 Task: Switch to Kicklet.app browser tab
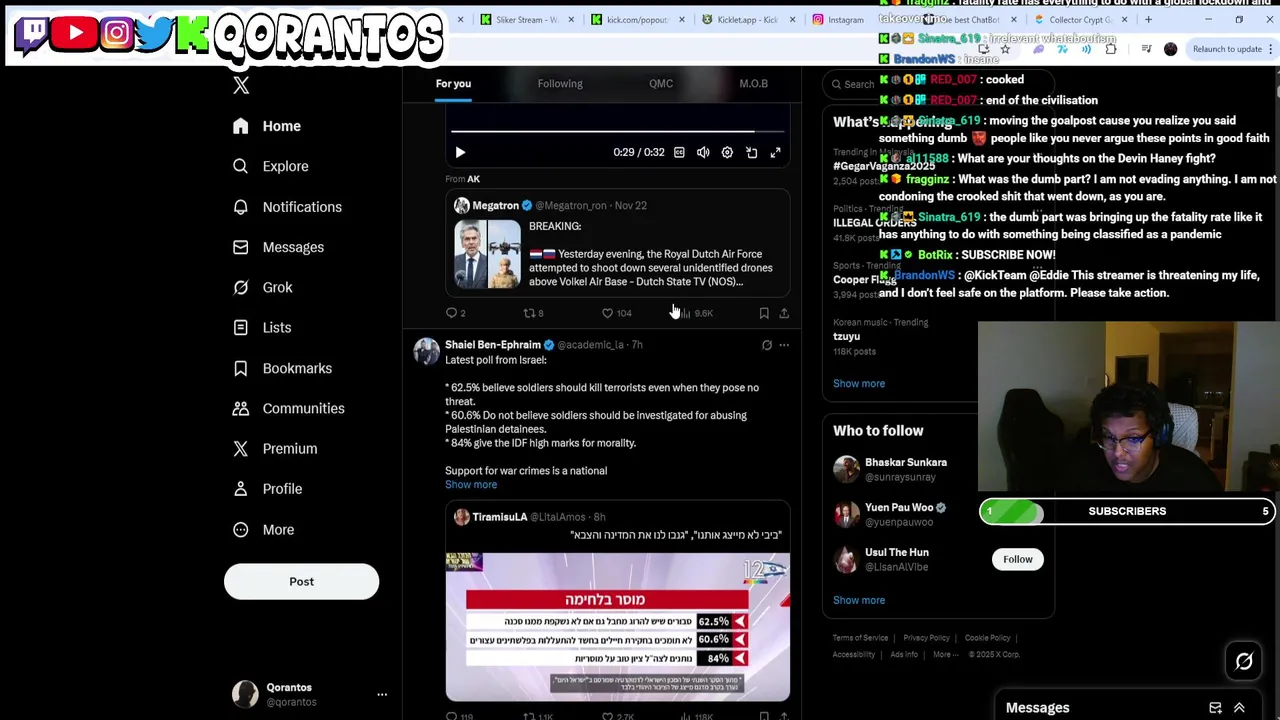click(741, 19)
